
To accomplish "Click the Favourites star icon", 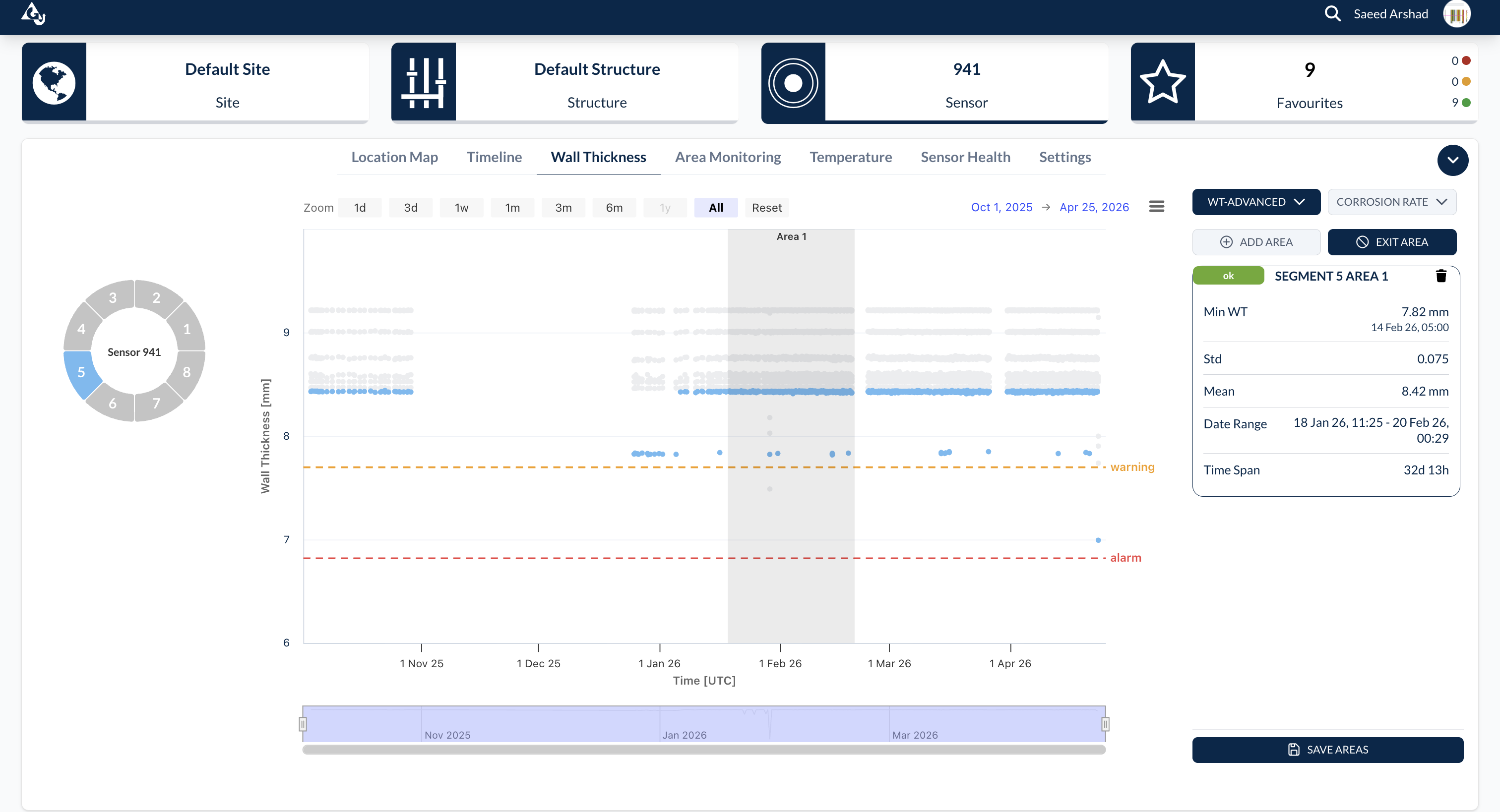I will [1163, 82].
